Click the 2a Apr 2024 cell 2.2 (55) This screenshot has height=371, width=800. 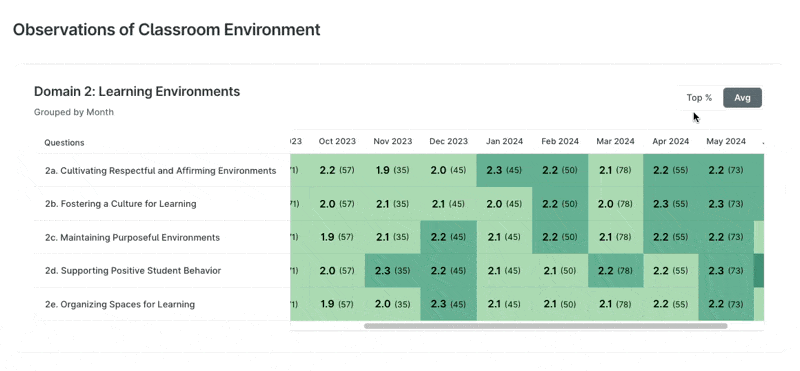tap(670, 170)
